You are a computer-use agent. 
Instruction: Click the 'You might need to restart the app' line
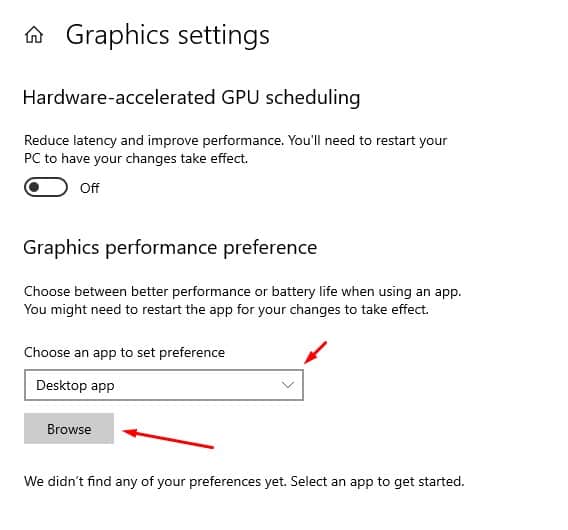pos(226,310)
